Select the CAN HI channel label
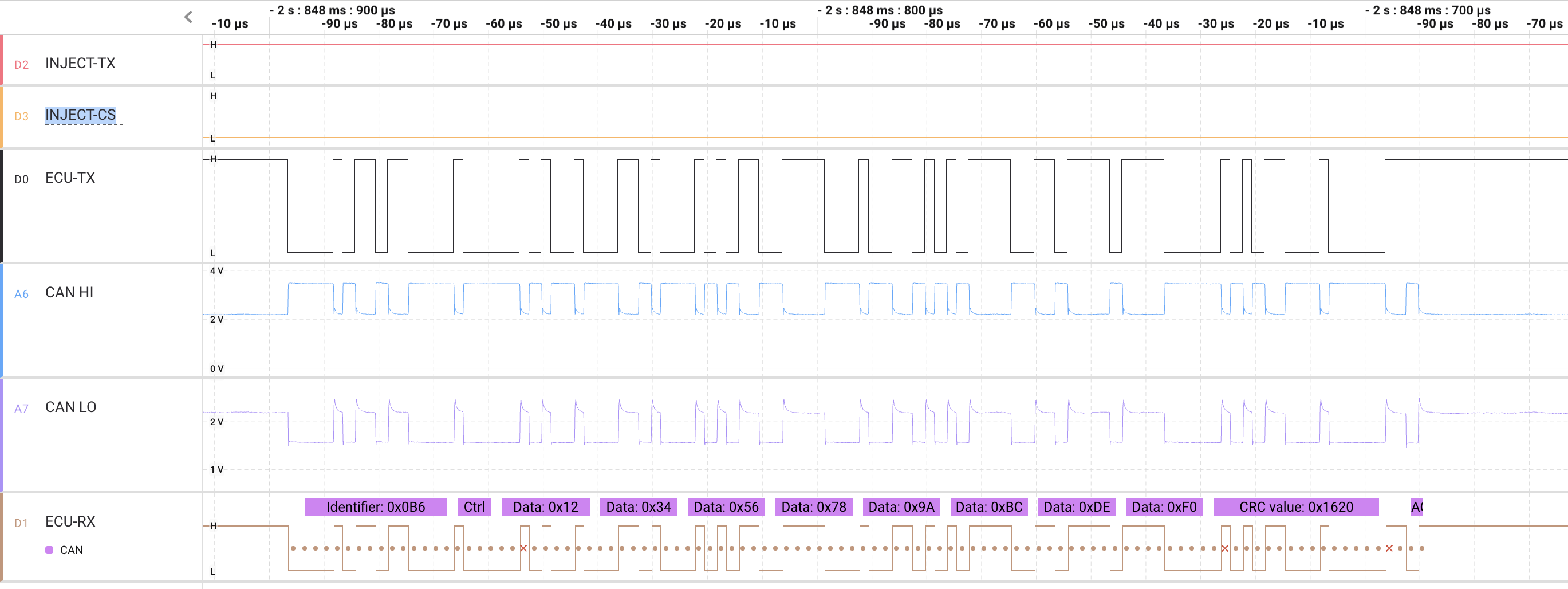The height and width of the screenshot is (589, 1568). coord(69,292)
